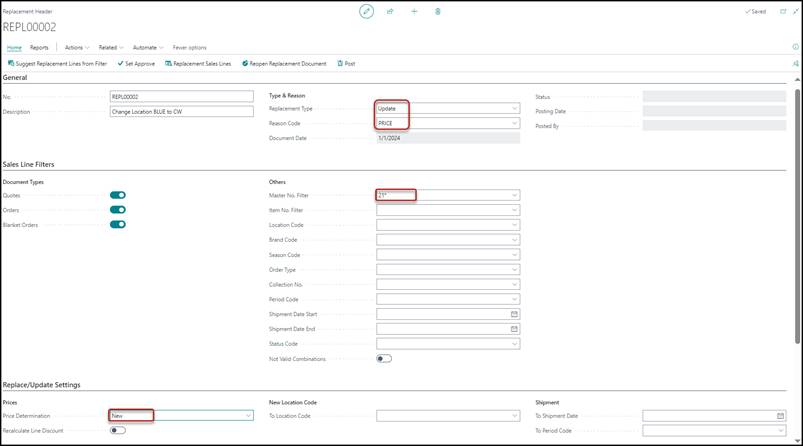Expand Master No. Filter dropdown
803x446 pixels.
514,195
